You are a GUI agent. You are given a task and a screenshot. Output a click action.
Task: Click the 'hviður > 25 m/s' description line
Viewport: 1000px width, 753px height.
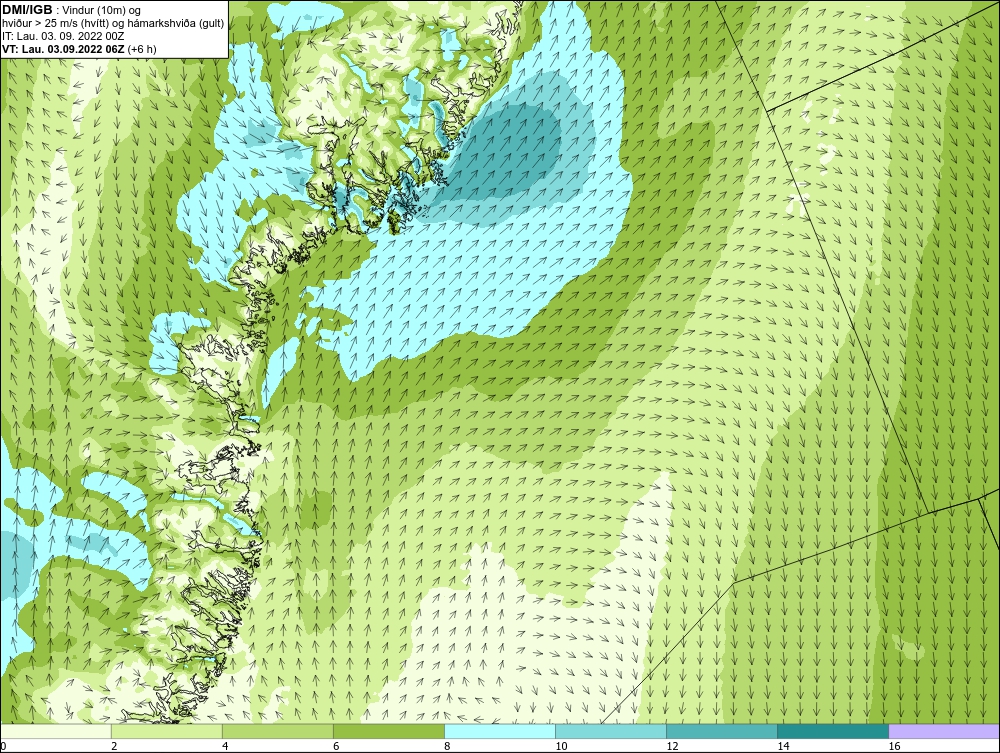(x=113, y=24)
